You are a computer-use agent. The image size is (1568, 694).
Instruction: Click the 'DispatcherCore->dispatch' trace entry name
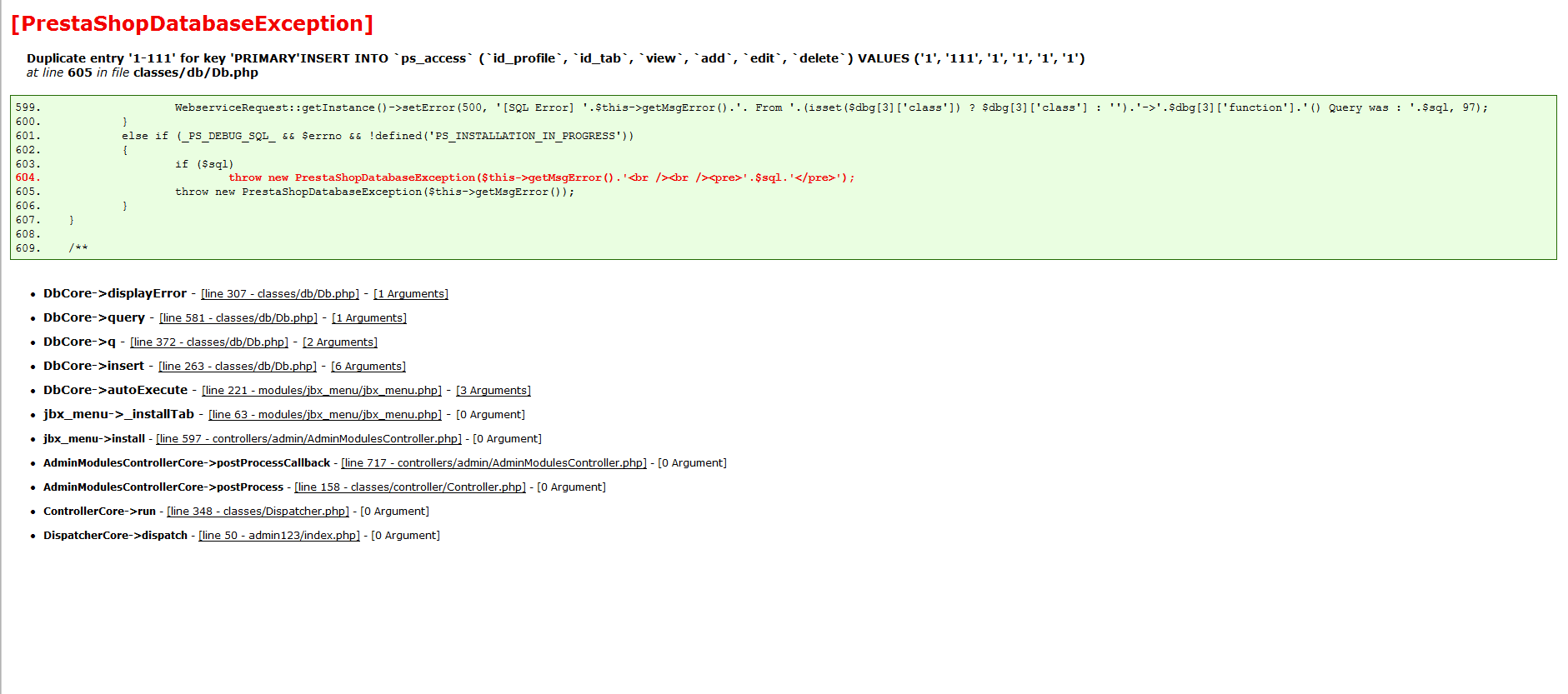click(115, 536)
